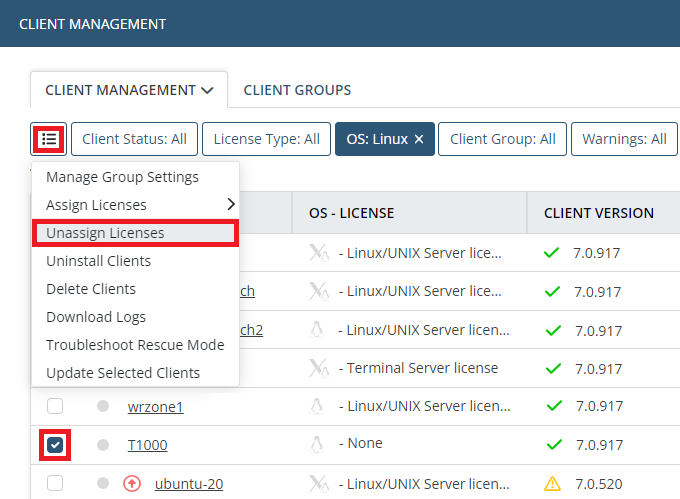Click the green checkmark in T1000 row
The image size is (680, 499).
coord(552,445)
